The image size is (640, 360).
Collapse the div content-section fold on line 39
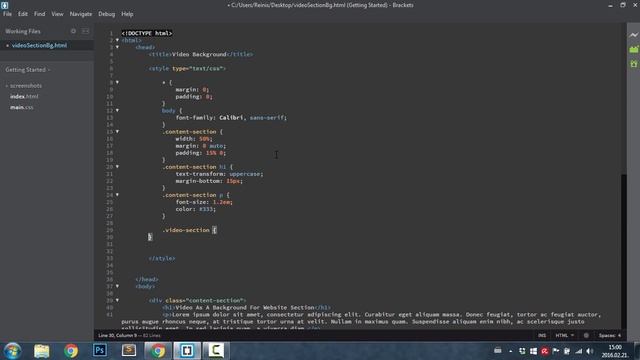click(118, 300)
